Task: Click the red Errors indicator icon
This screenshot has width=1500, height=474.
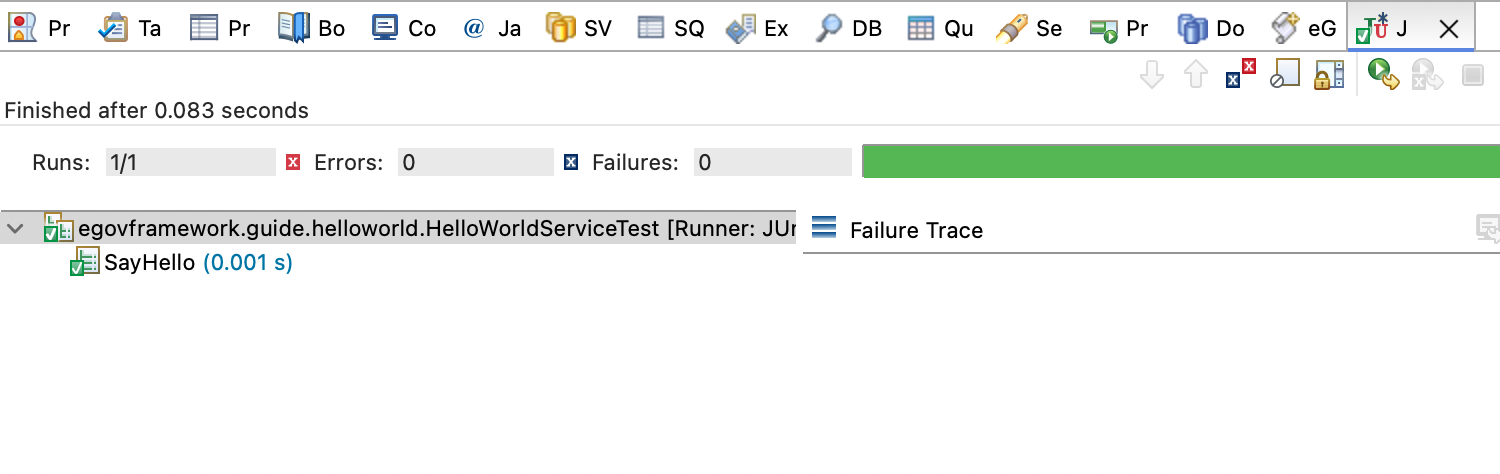Action: 293,162
